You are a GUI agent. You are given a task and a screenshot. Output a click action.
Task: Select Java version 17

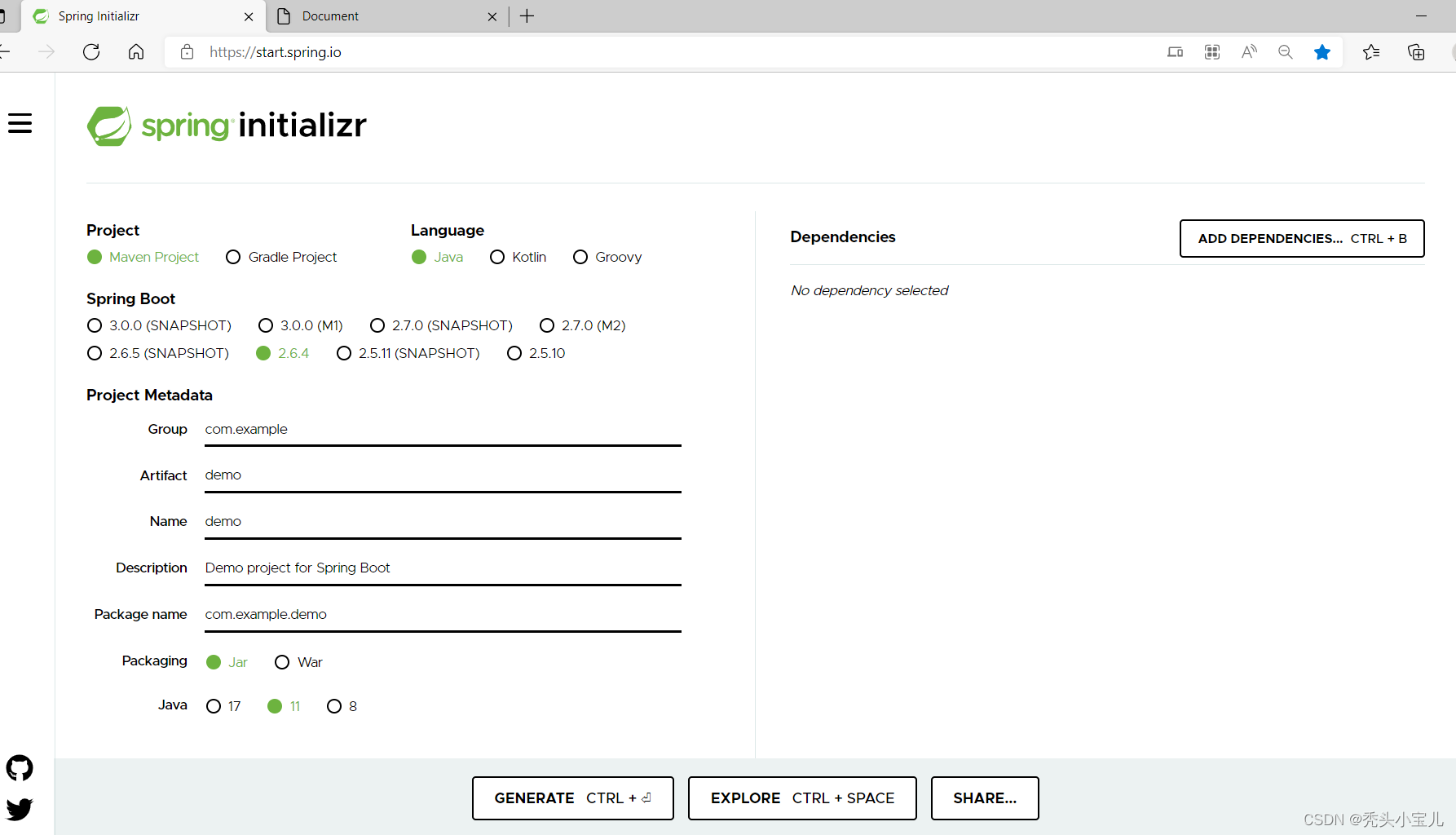pyautogui.click(x=224, y=706)
